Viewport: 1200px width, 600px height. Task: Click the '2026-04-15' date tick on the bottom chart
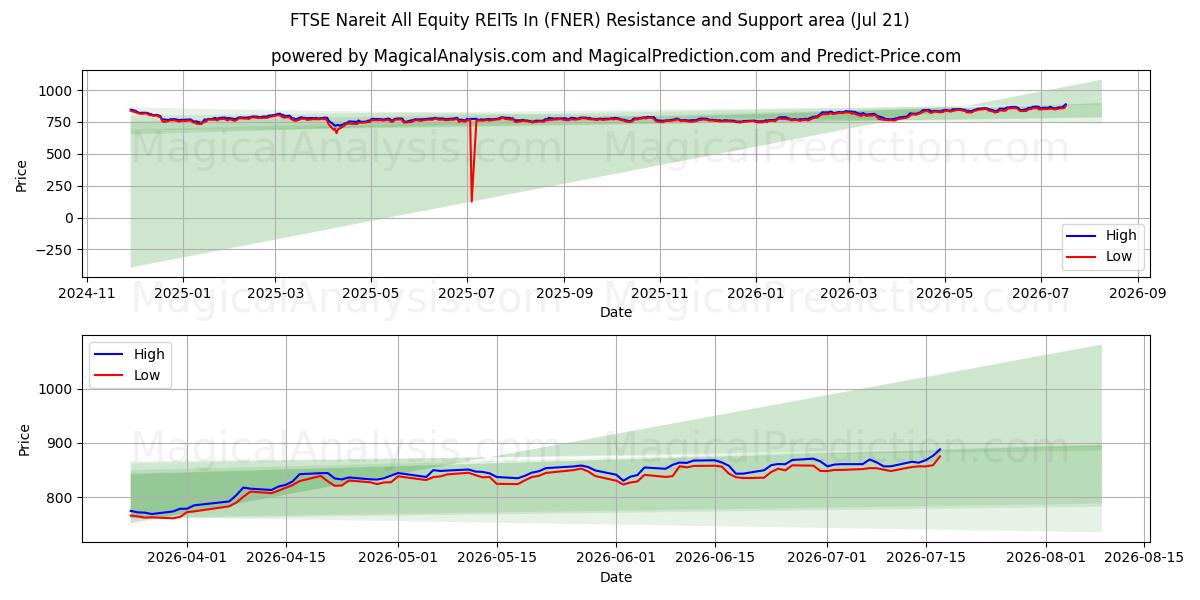(287, 557)
